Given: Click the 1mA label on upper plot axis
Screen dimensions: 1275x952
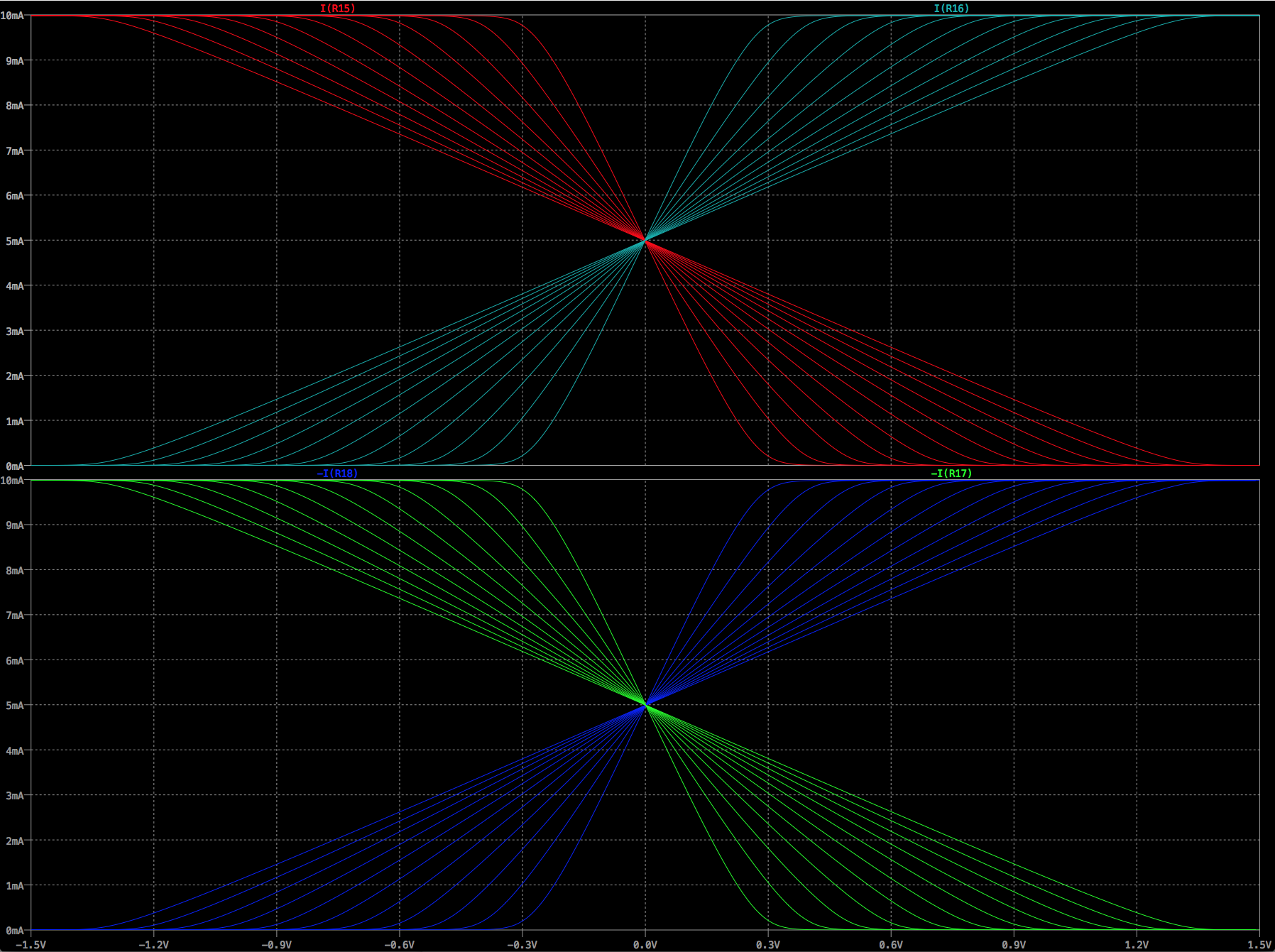Looking at the screenshot, I should click(x=15, y=422).
